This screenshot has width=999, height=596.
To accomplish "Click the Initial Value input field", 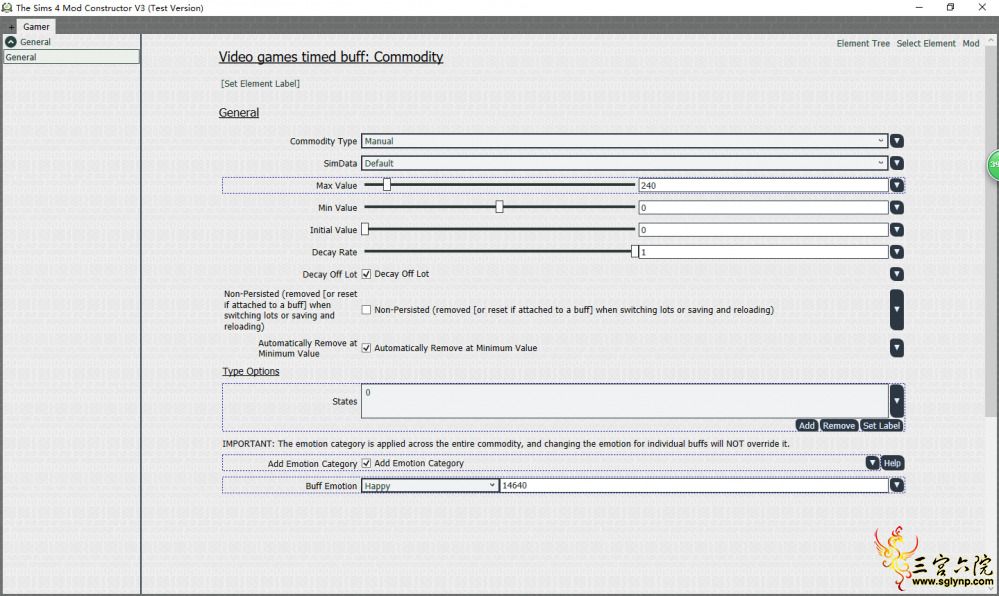I will coord(763,230).
